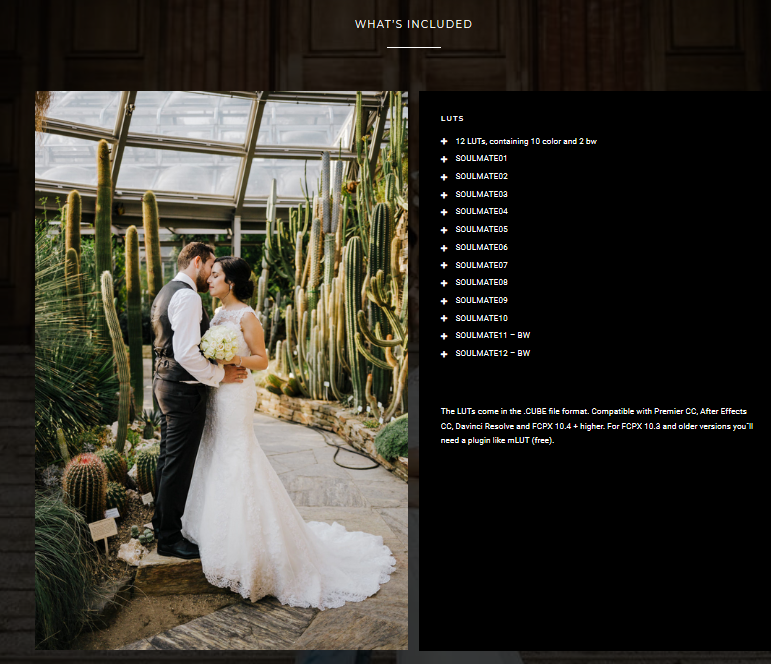Screen dimensions: 771x664
Task: Expand the "12 LUTs, containing 10 color" plus icon
Action: click(444, 142)
